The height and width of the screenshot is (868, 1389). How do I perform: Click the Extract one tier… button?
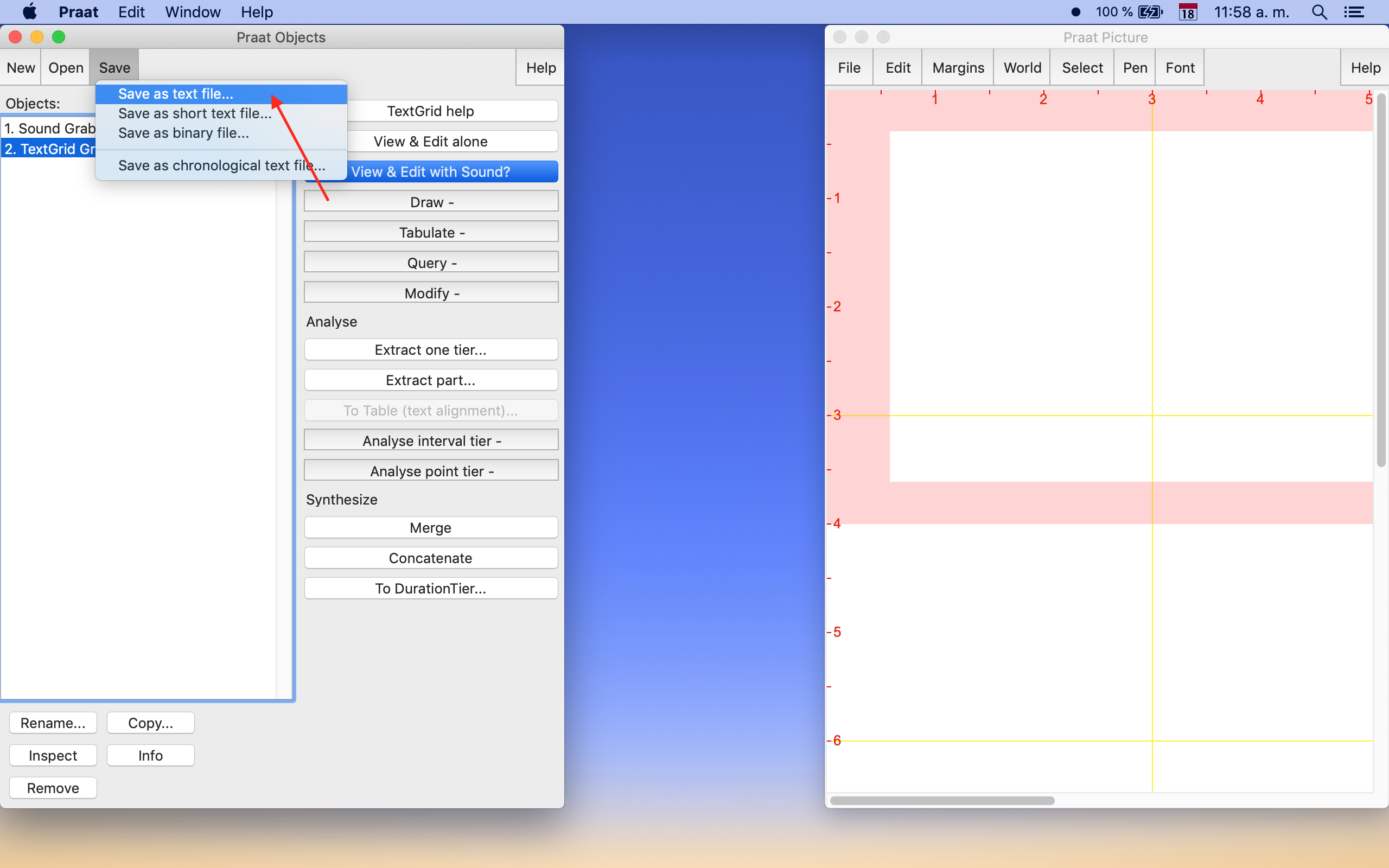pyautogui.click(x=430, y=349)
